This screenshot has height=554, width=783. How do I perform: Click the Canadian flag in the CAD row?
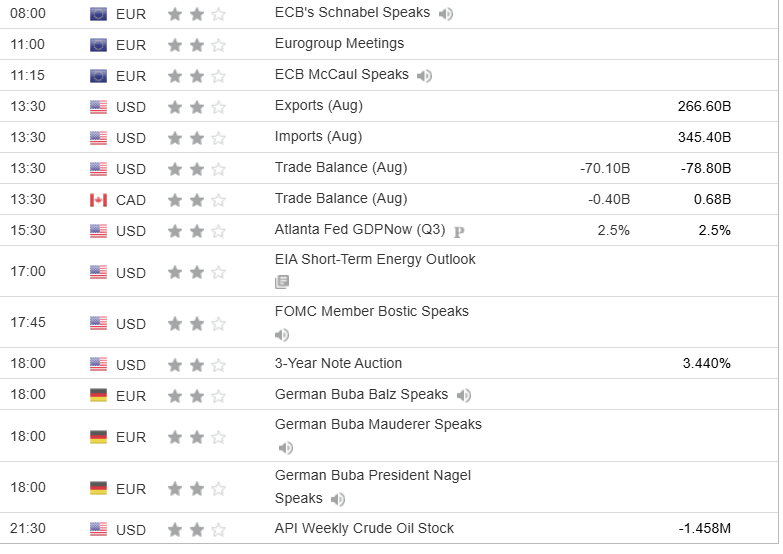(98, 200)
